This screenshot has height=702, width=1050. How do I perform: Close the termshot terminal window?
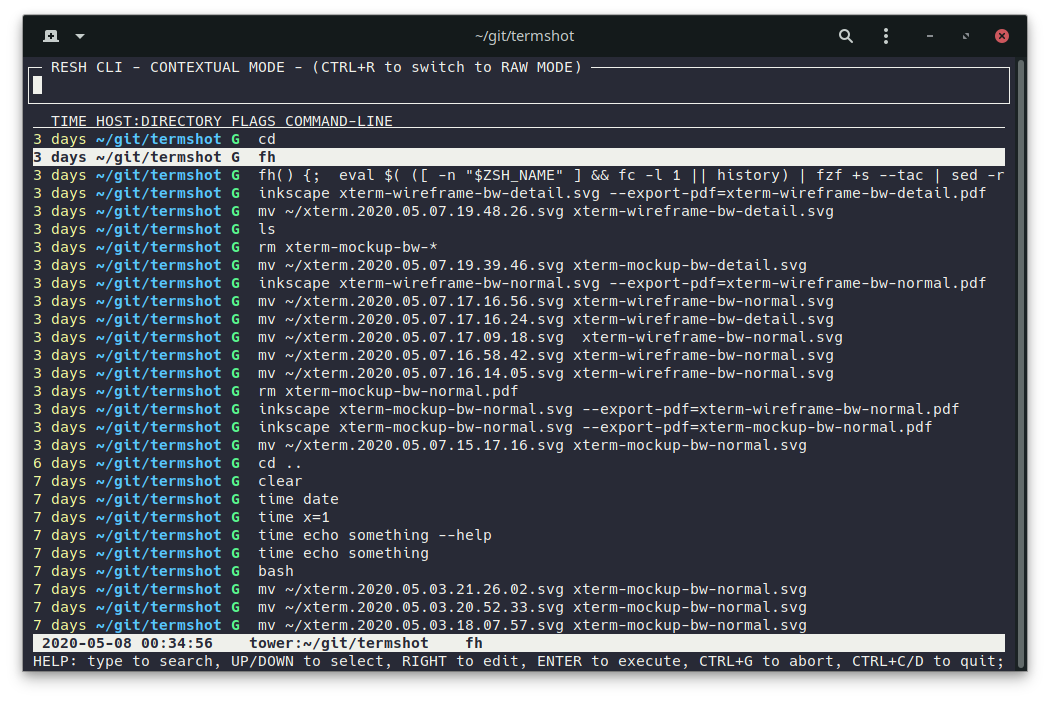coord(1001,36)
